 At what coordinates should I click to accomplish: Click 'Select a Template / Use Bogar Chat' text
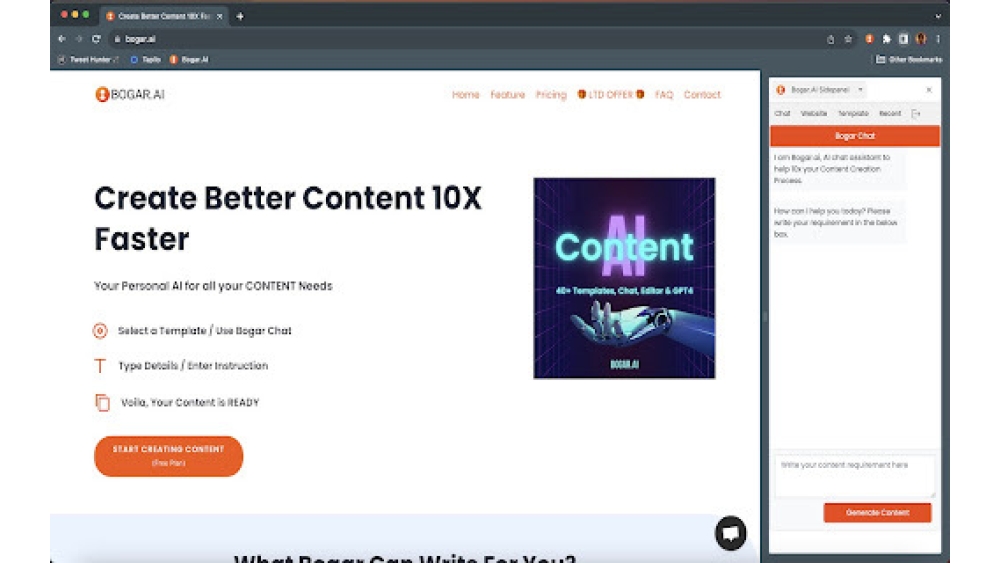coord(205,330)
